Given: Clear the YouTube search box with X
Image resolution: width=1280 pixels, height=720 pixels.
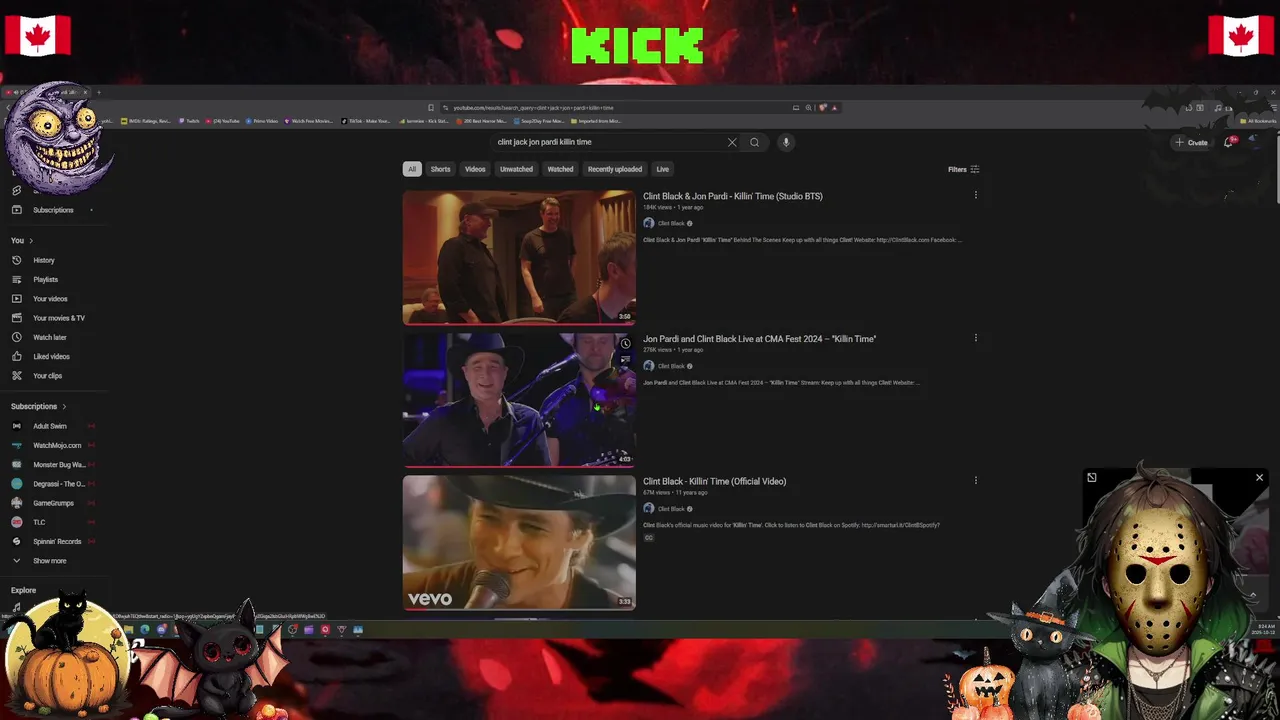Looking at the screenshot, I should pyautogui.click(x=732, y=142).
